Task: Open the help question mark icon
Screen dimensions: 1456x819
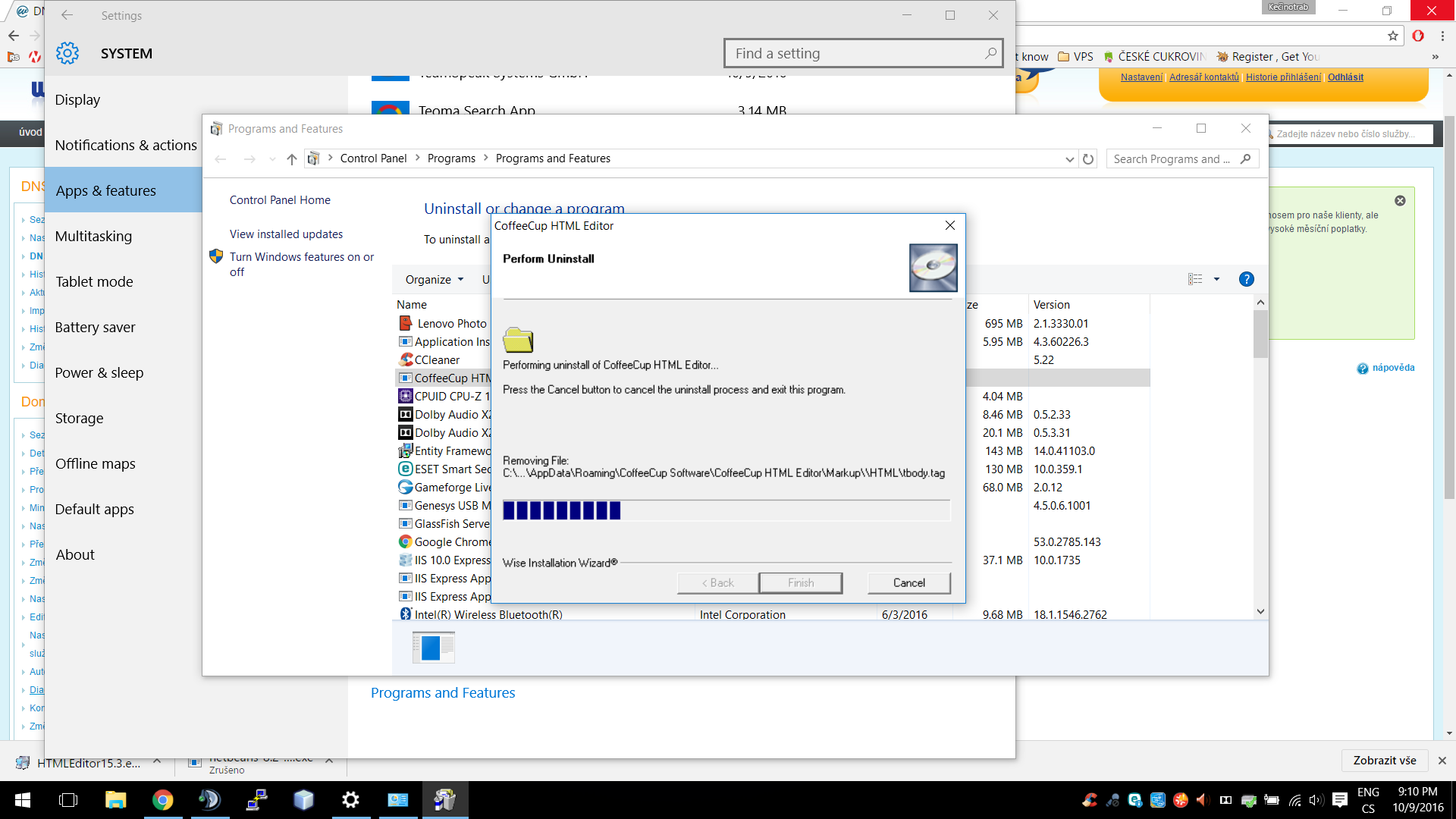Action: (1246, 279)
